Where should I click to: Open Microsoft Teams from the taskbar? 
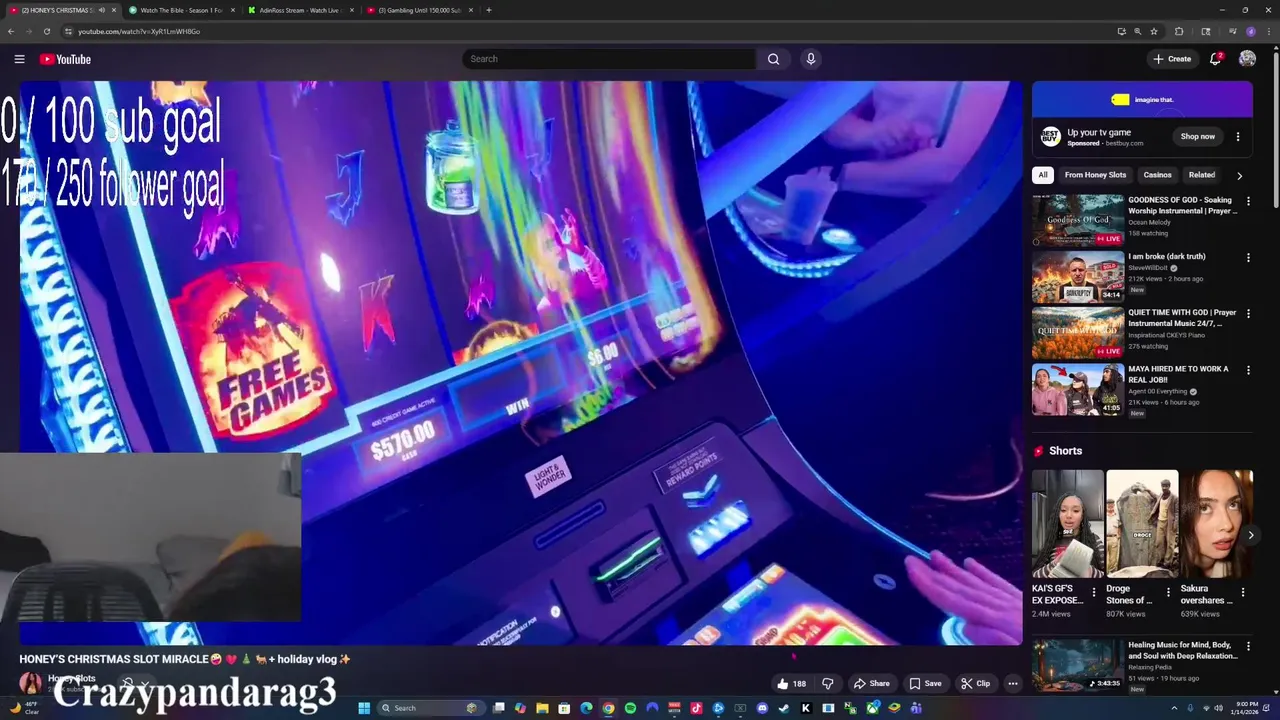[x=916, y=708]
